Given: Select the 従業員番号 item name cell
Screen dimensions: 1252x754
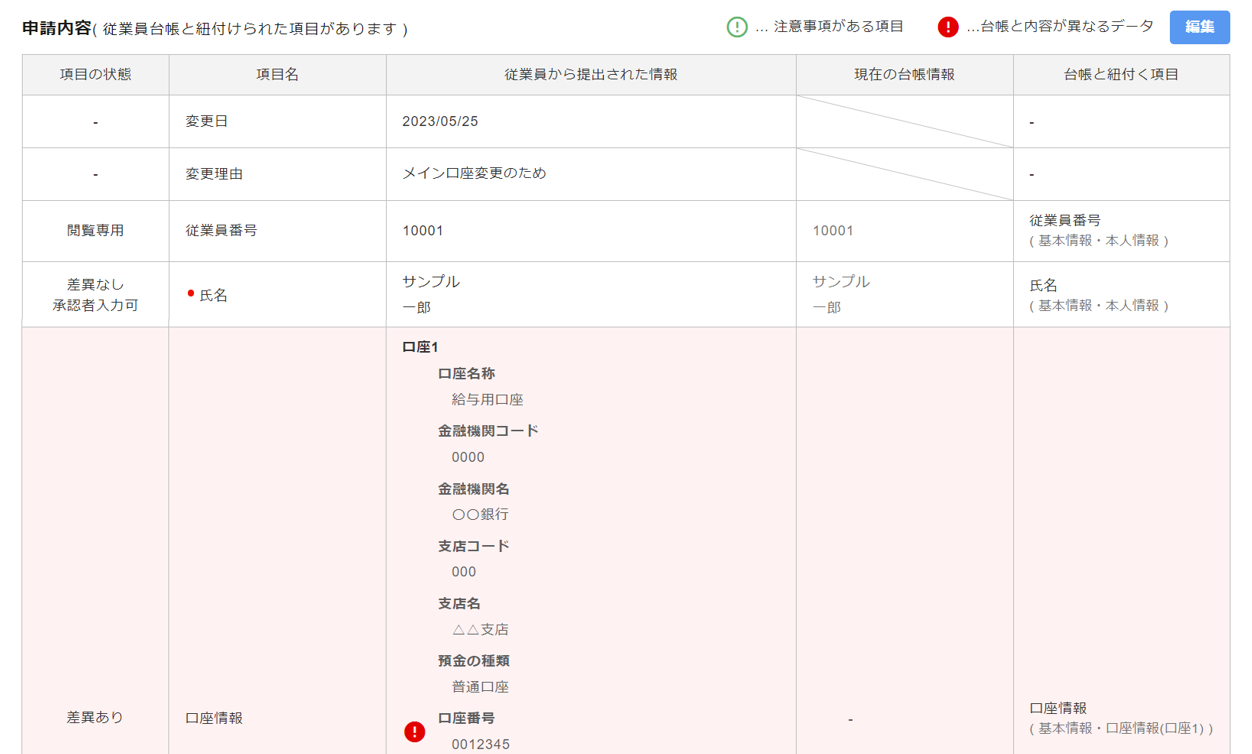Looking at the screenshot, I should tap(278, 231).
